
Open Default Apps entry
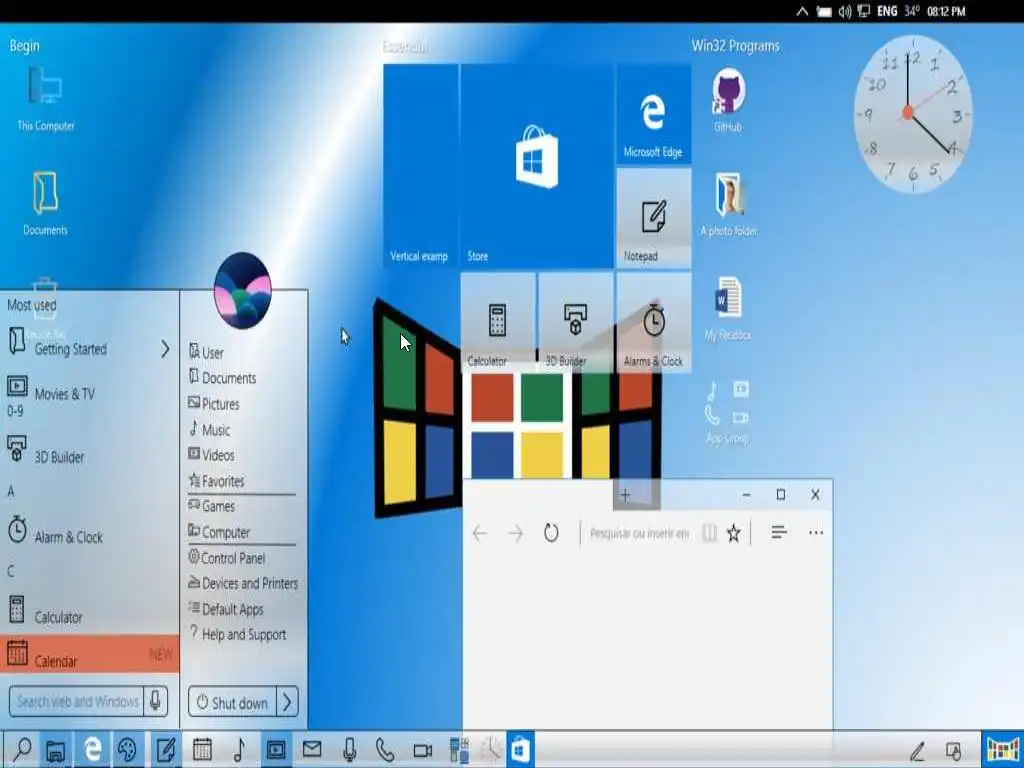226,609
